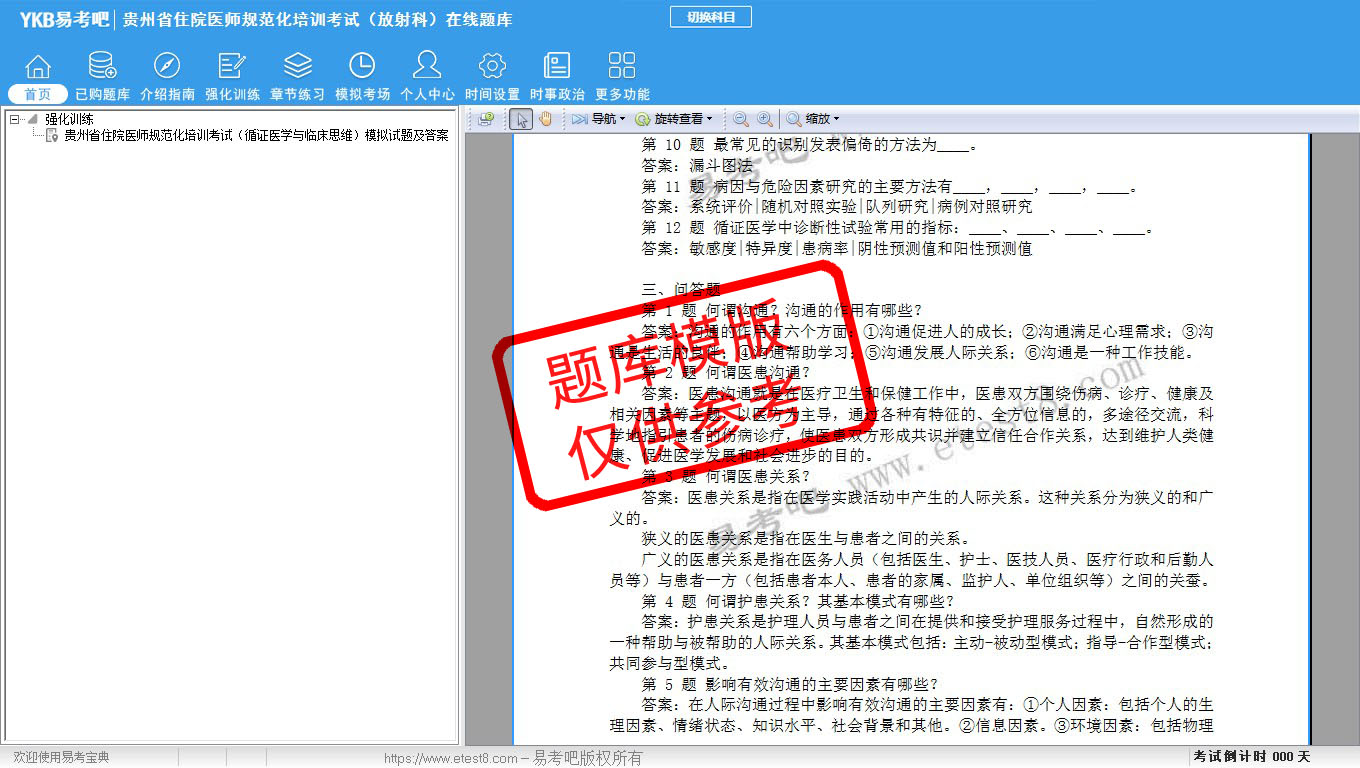Expand the 缩放 zoom dropdown
Image resolution: width=1360 pixels, height=768 pixels.
pyautogui.click(x=813, y=119)
